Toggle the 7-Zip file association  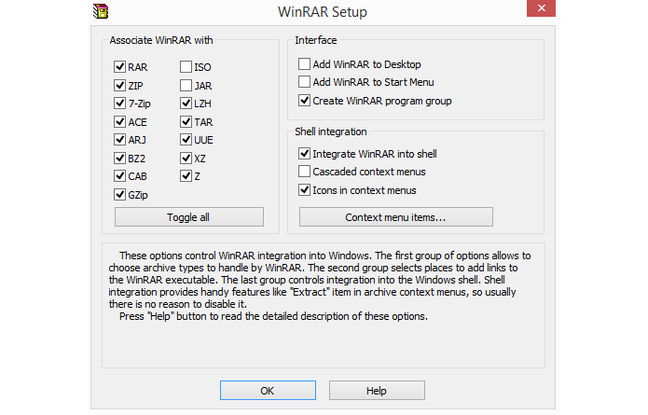120,103
